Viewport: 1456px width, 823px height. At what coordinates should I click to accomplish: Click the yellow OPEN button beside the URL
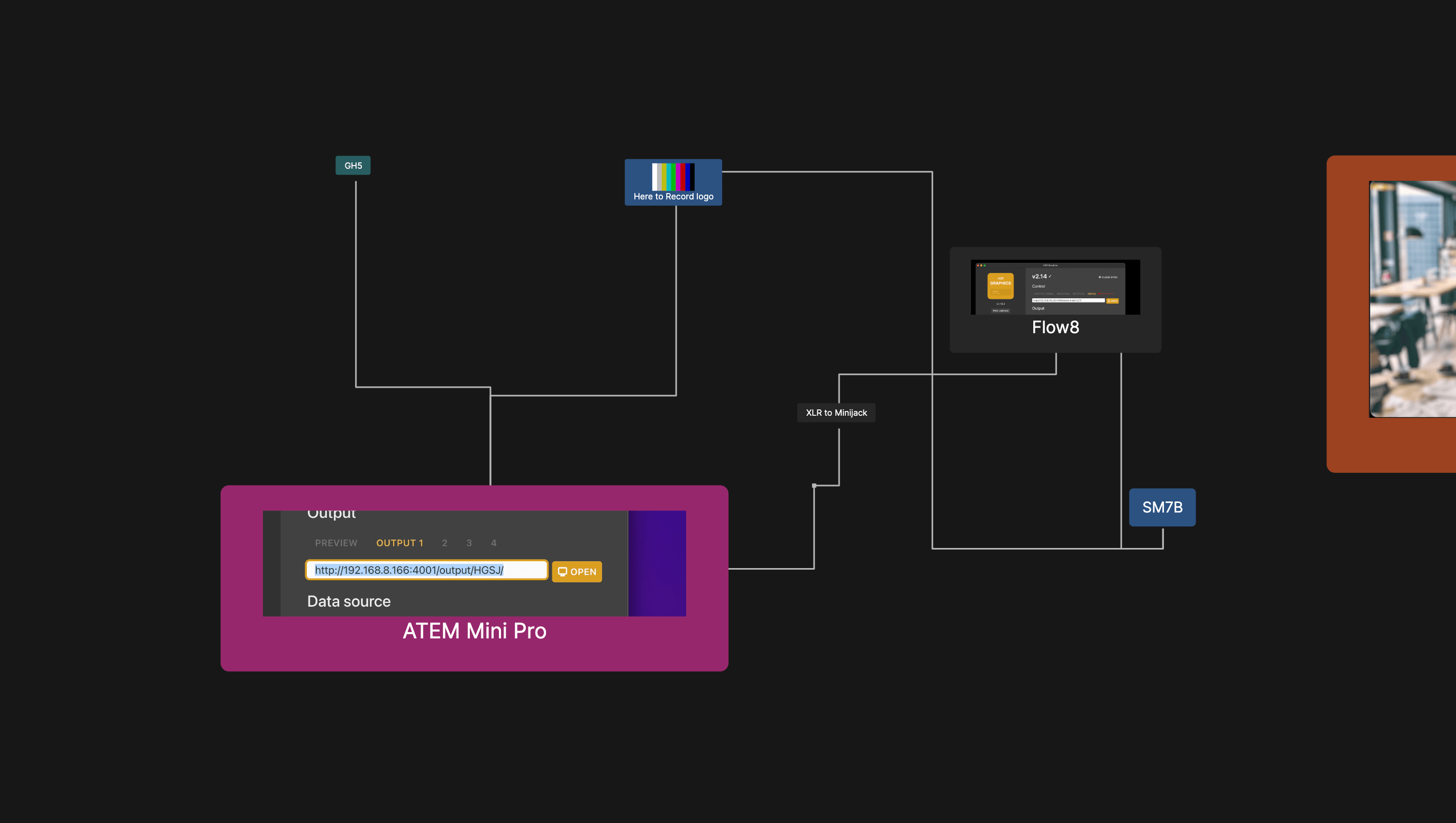click(x=577, y=572)
